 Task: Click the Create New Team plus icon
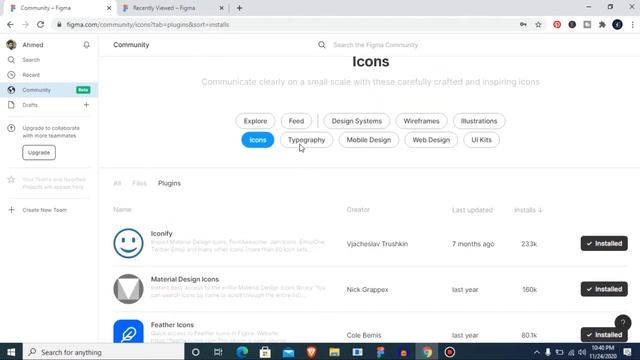pyautogui.click(x=11, y=210)
